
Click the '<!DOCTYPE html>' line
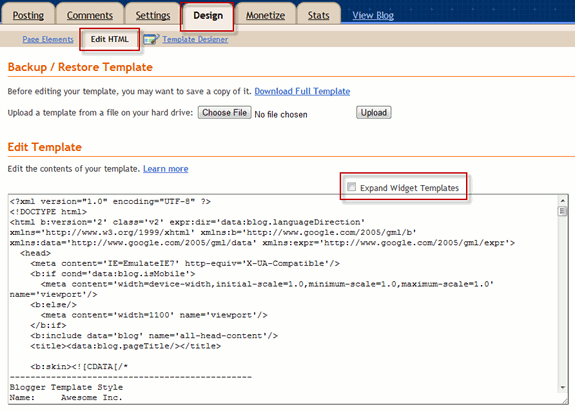48,212
